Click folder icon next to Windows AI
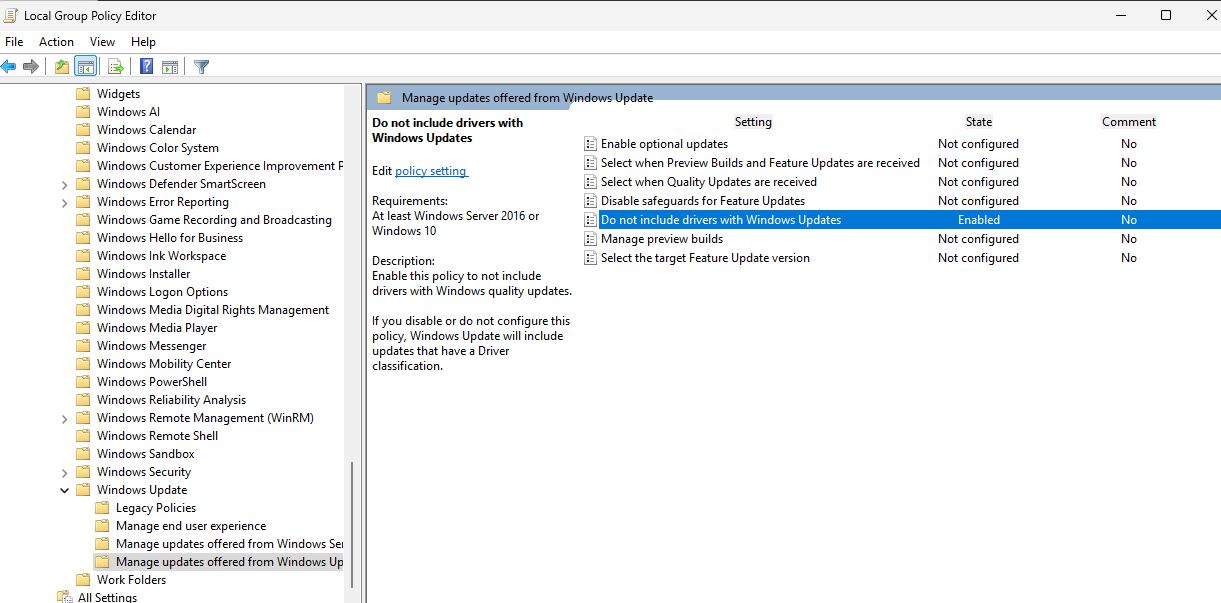Viewport: 1221px width, 603px height. point(83,112)
